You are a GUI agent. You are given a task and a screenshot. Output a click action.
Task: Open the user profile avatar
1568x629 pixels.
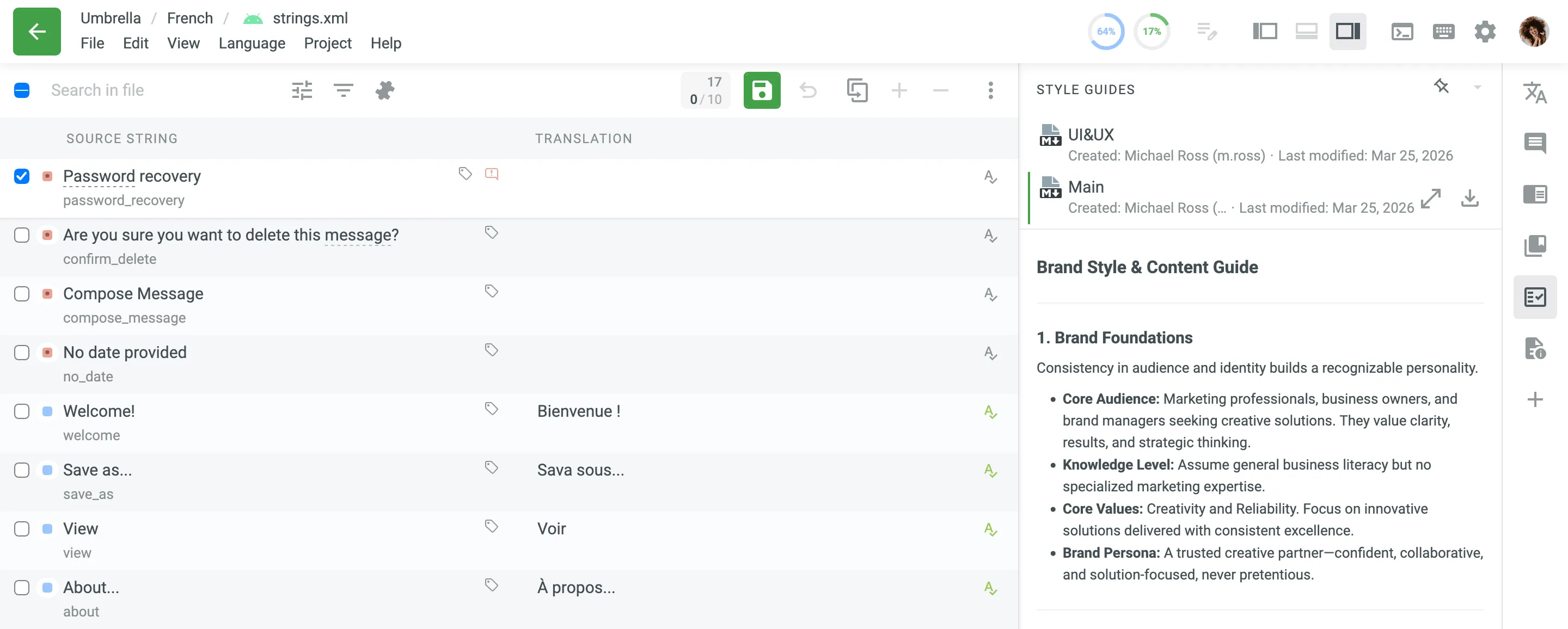pos(1533,31)
